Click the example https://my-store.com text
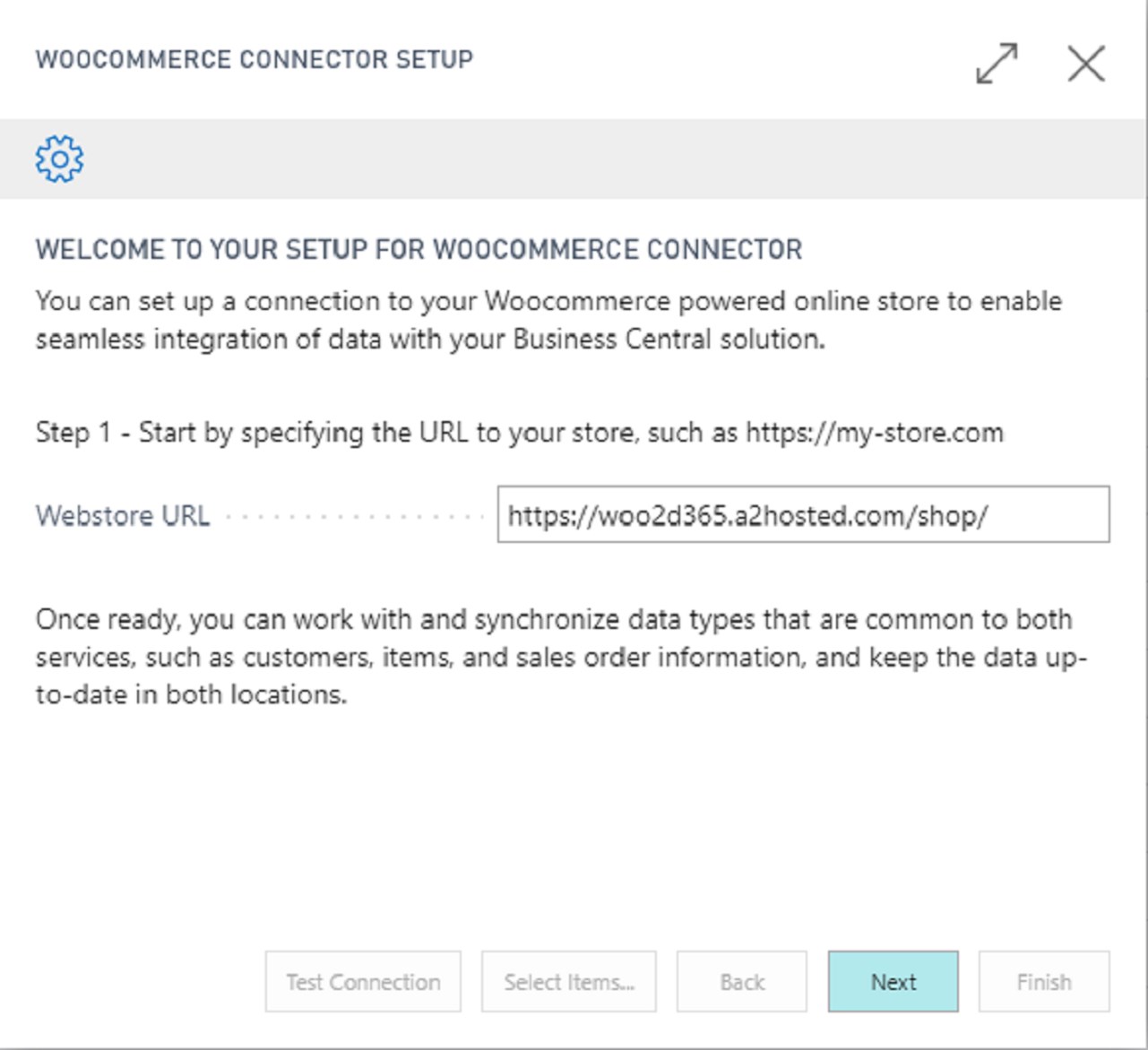 (x=874, y=433)
